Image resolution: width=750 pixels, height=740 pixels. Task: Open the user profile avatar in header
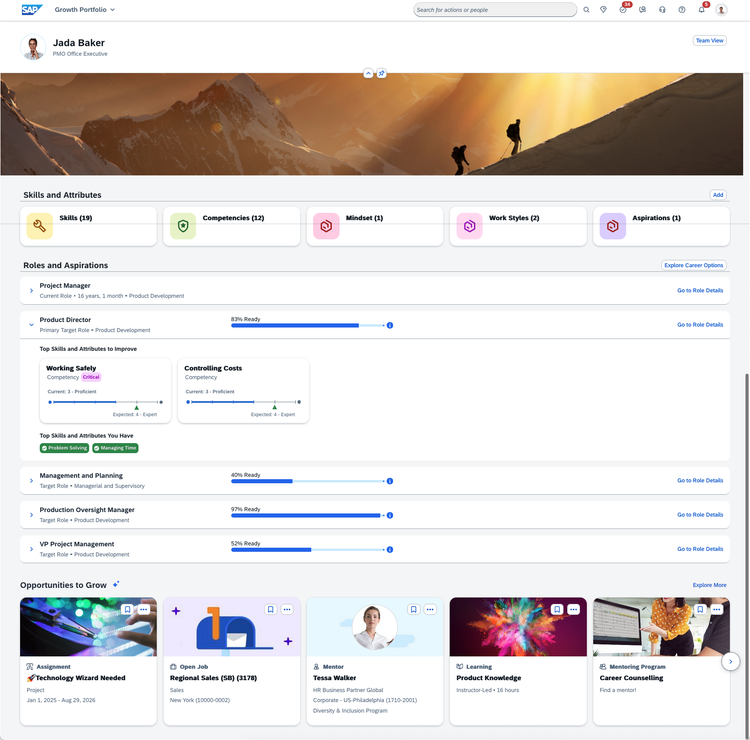tap(721, 10)
